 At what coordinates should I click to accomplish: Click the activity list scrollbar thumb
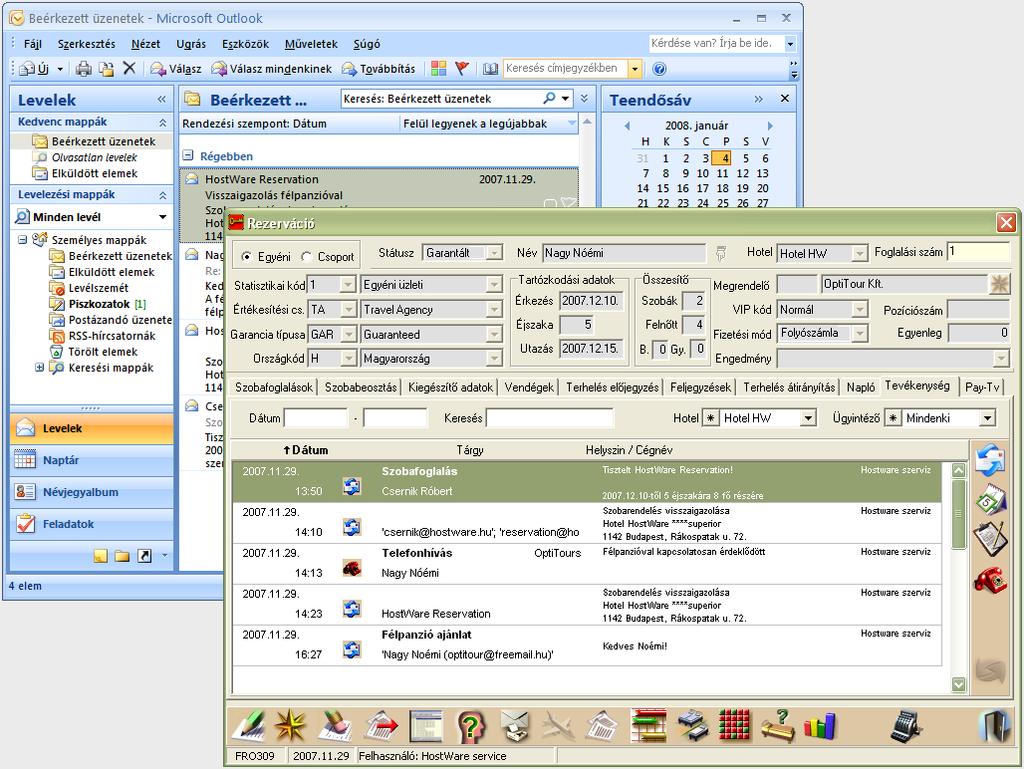[959, 514]
